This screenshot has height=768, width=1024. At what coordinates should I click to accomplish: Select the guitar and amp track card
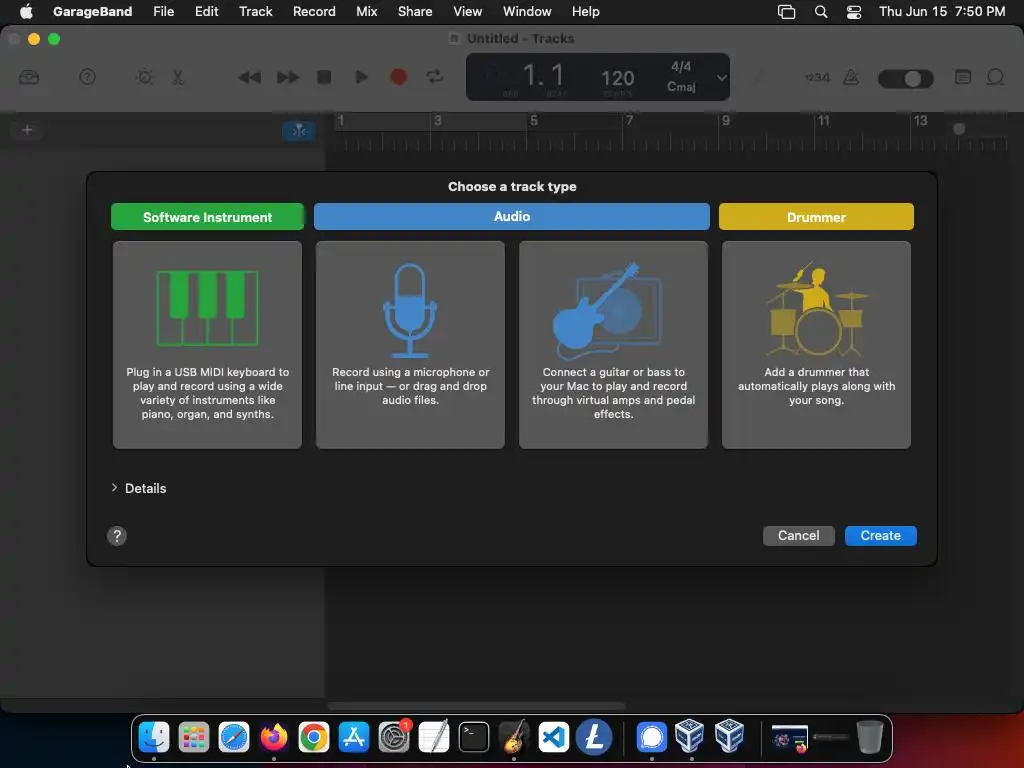[613, 345]
